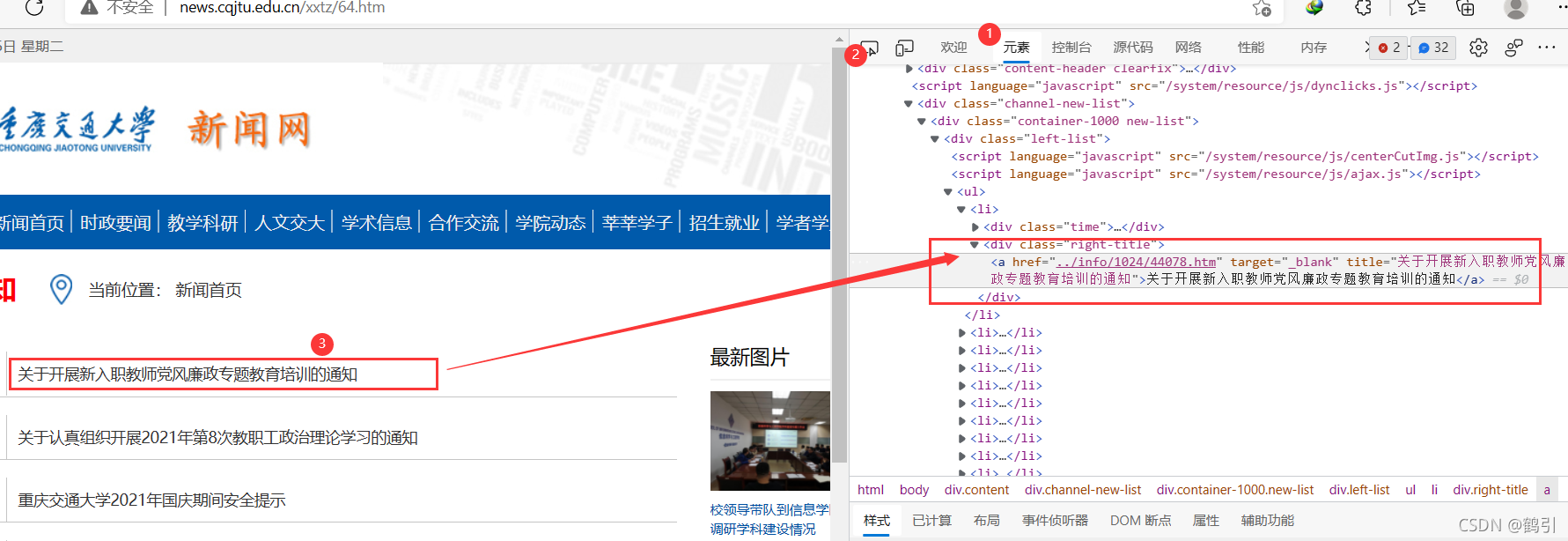Click the user profile avatar
1568x541 pixels.
click(1516, 7)
